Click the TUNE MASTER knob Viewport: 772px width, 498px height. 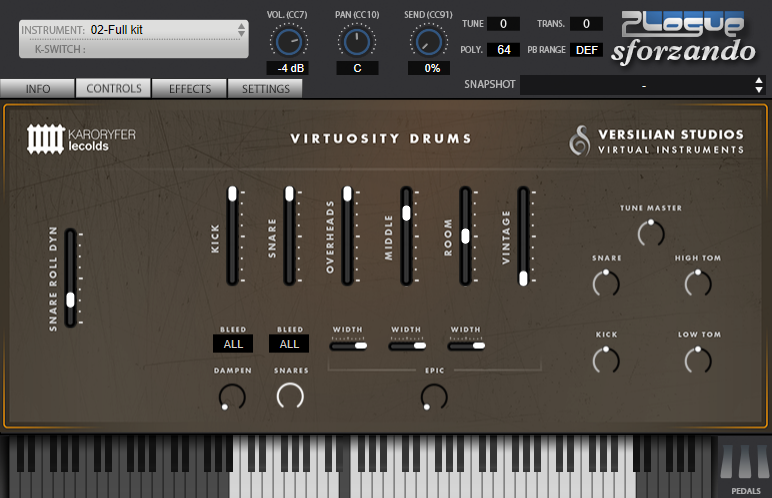click(651, 233)
